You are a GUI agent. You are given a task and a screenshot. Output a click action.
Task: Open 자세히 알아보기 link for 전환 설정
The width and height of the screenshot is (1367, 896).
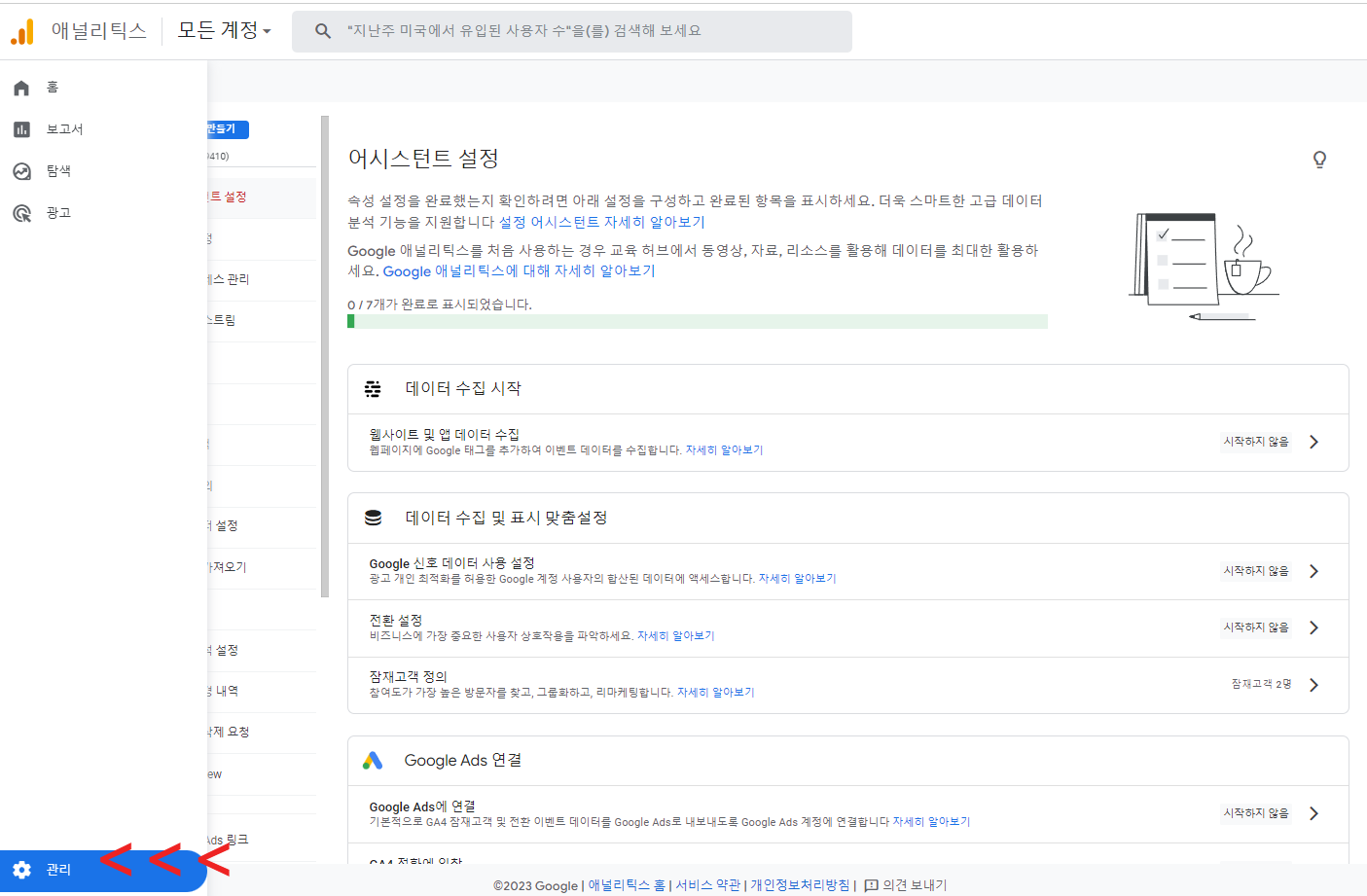click(x=675, y=636)
